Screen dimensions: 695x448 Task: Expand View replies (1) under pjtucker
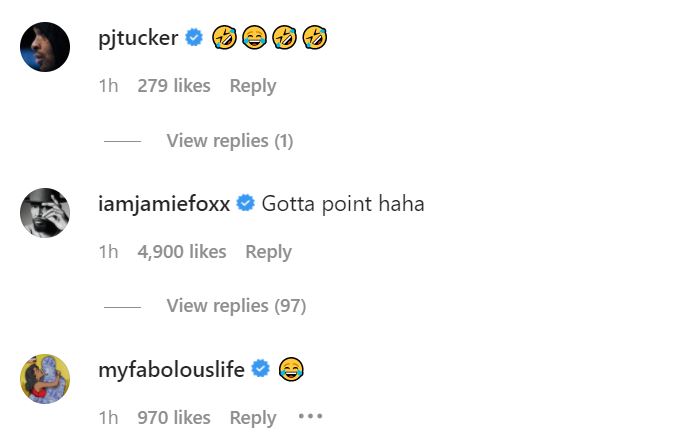(229, 141)
